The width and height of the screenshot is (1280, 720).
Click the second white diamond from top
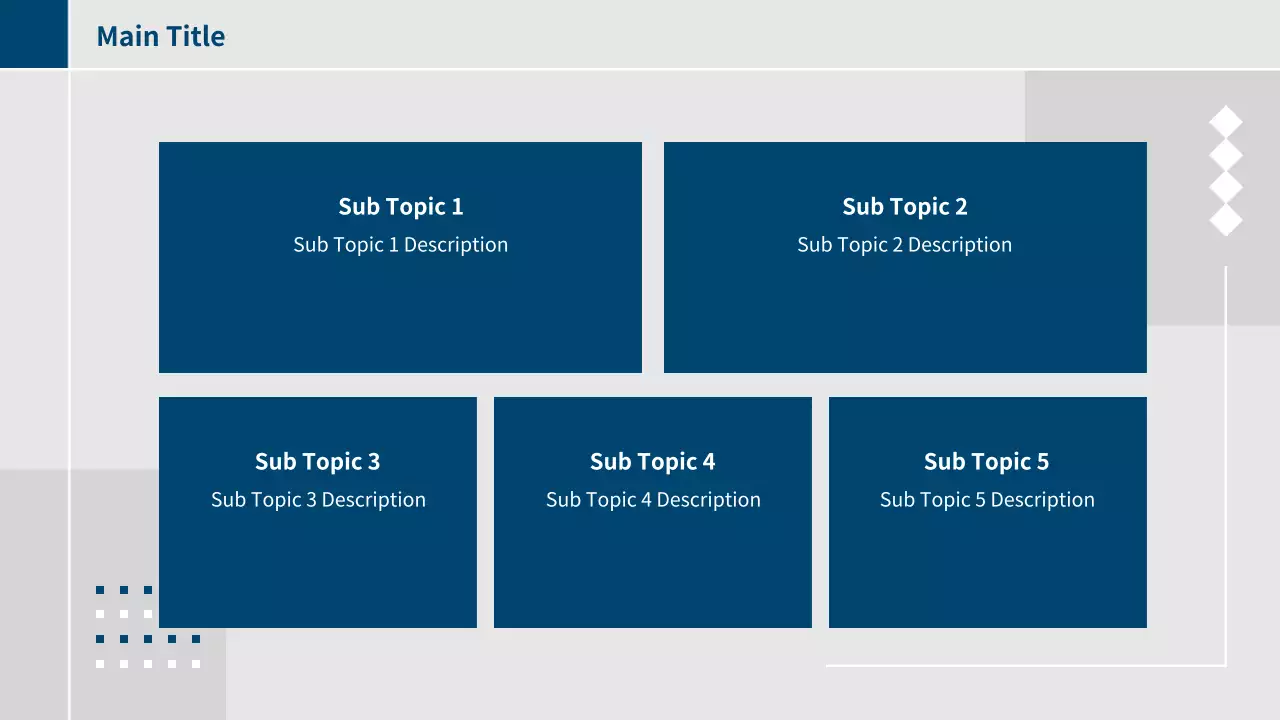click(1226, 155)
